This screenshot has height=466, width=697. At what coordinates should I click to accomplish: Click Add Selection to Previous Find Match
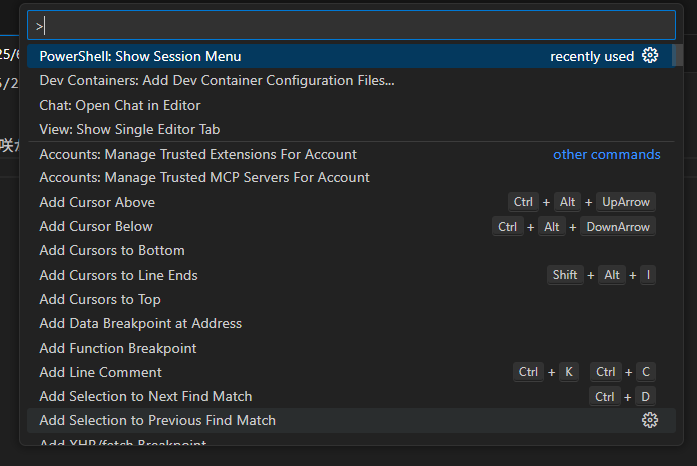(x=157, y=421)
